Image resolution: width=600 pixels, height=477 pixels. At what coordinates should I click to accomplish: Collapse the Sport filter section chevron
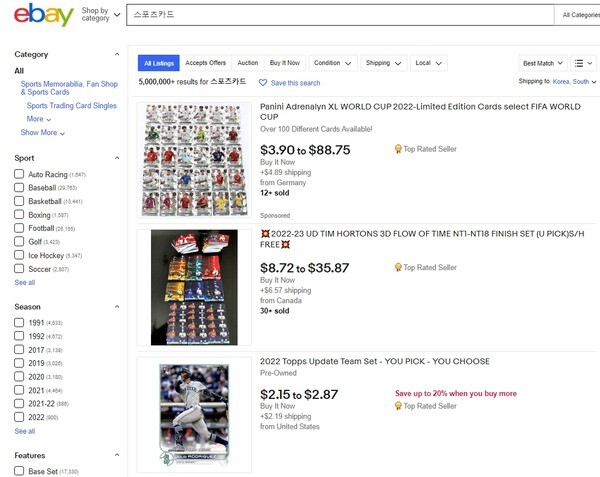point(117,158)
